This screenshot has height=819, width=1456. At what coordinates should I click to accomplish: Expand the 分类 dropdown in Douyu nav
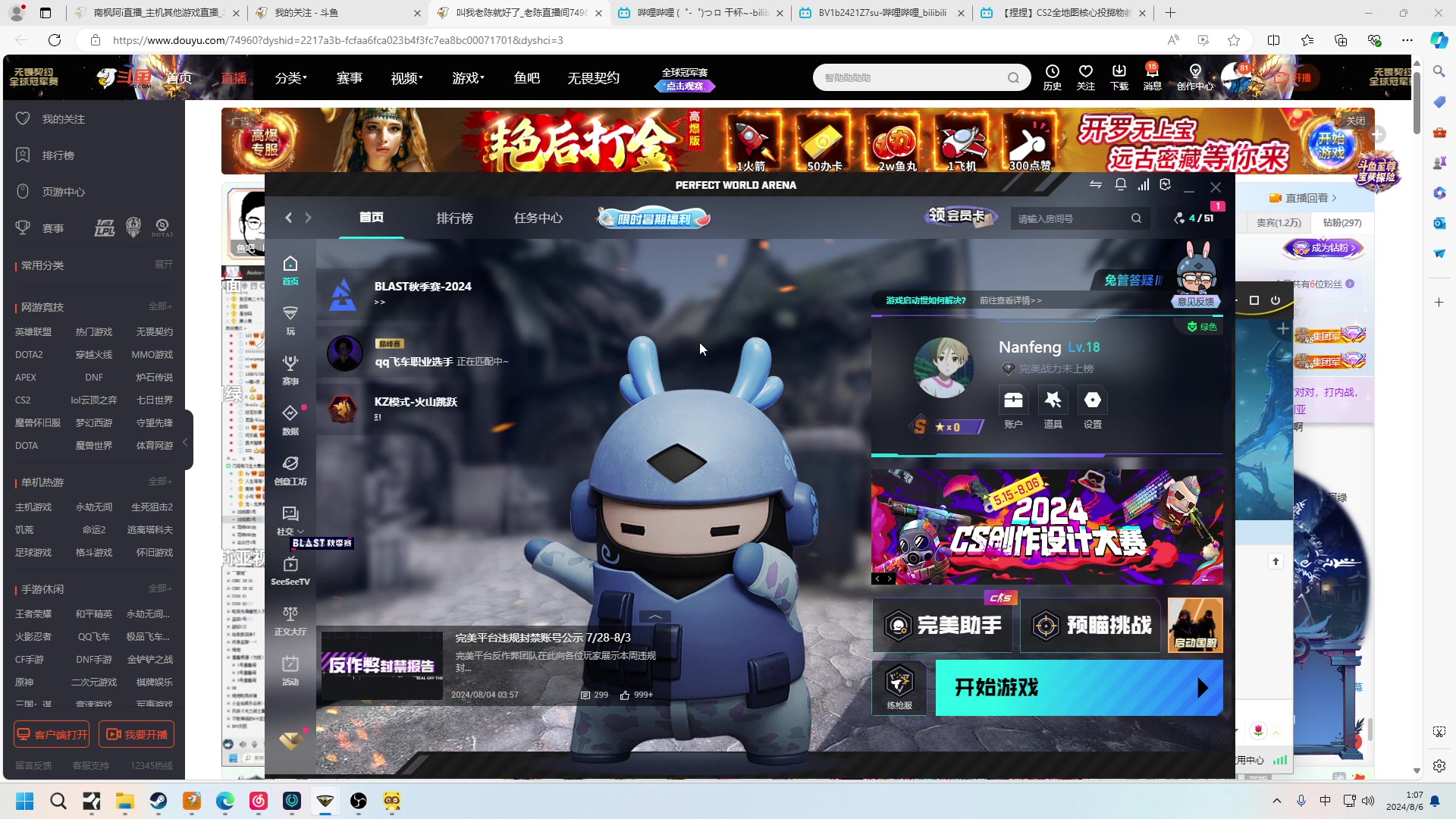pyautogui.click(x=290, y=78)
